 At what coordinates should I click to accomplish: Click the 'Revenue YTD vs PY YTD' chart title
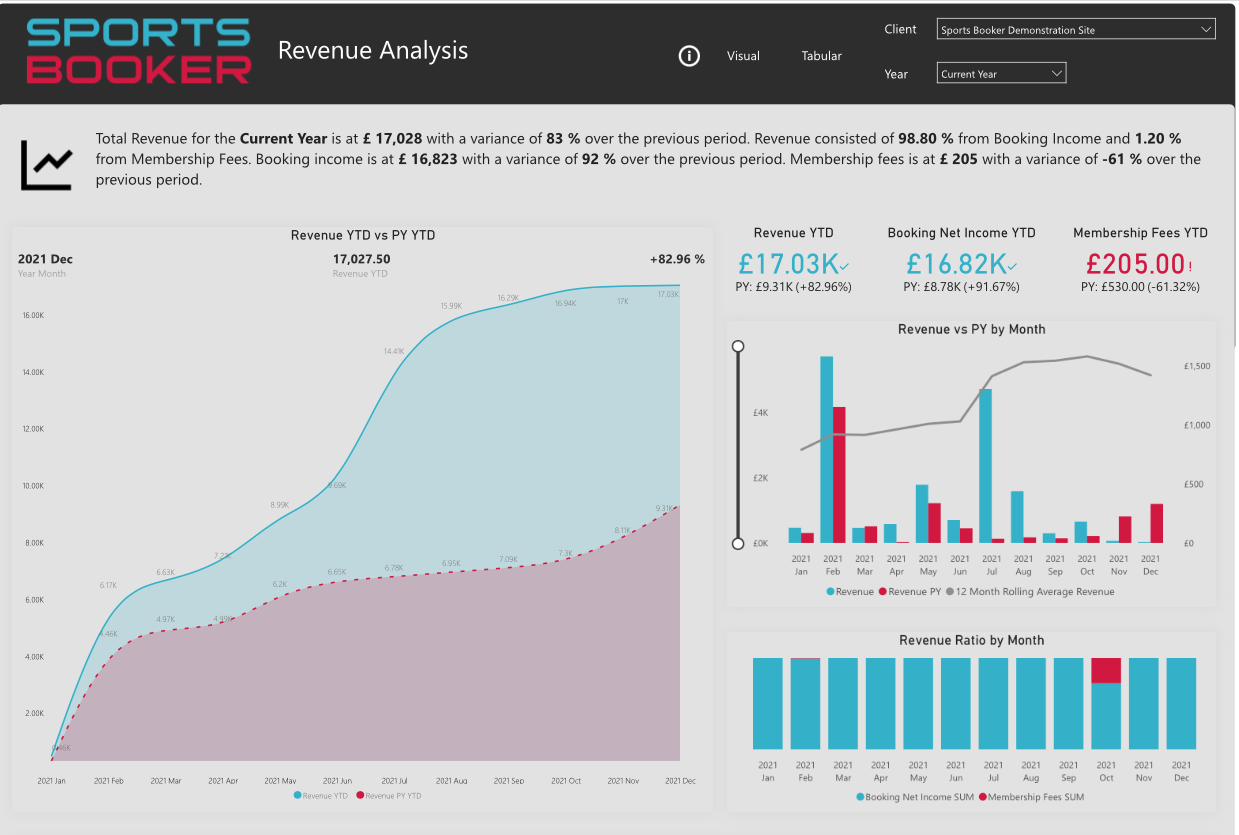[x=363, y=235]
